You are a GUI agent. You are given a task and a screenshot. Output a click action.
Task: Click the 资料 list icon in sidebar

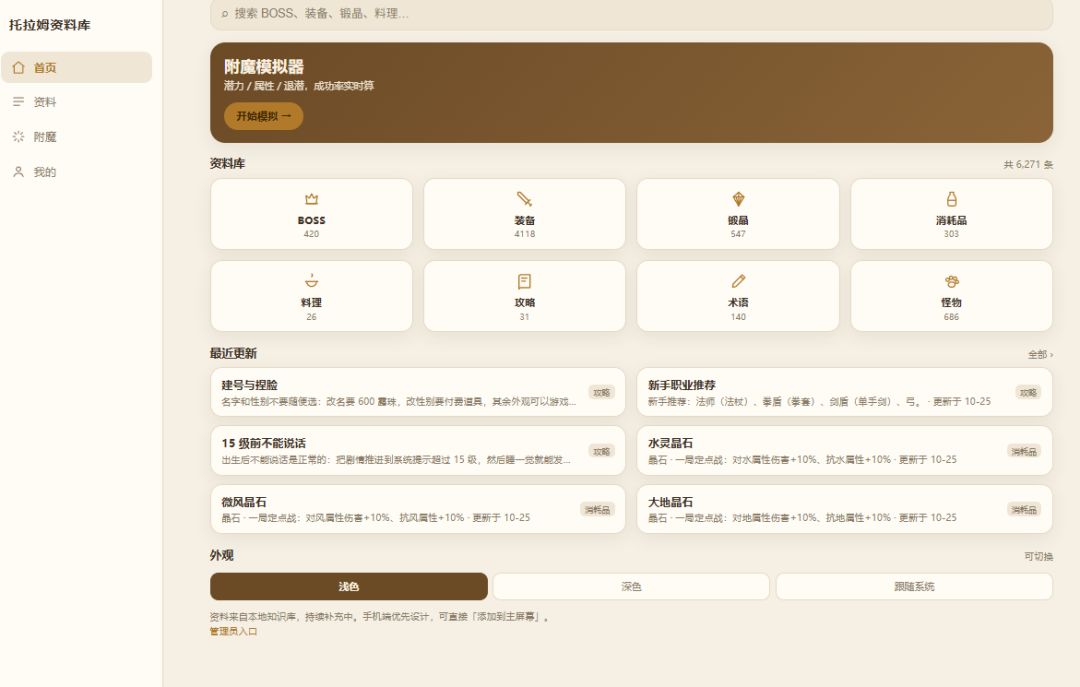pos(19,102)
